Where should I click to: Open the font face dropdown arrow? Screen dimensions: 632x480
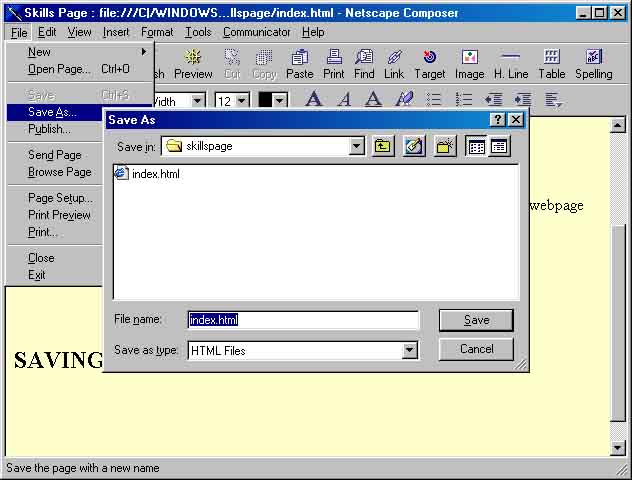198,100
